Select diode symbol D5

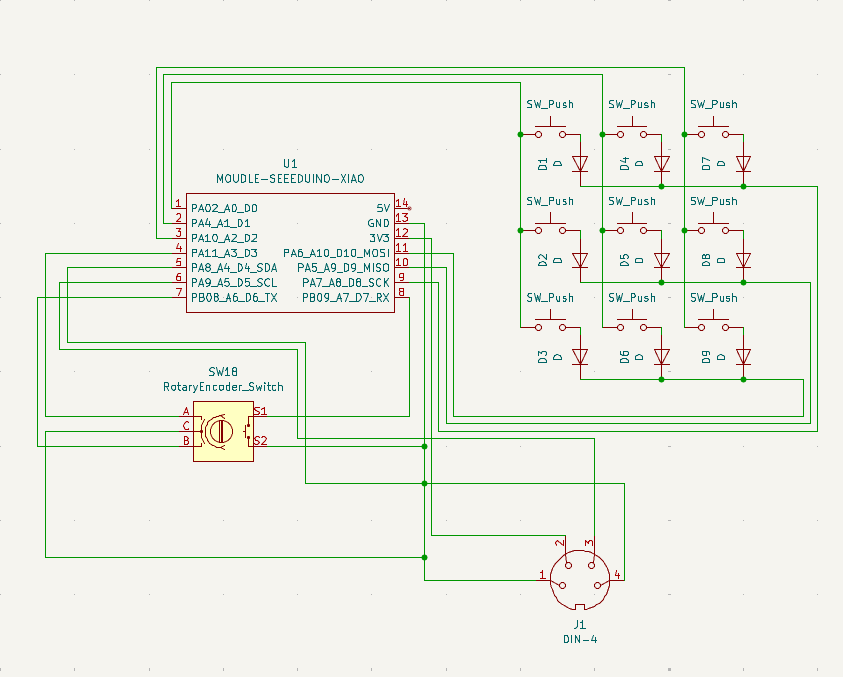(662, 260)
